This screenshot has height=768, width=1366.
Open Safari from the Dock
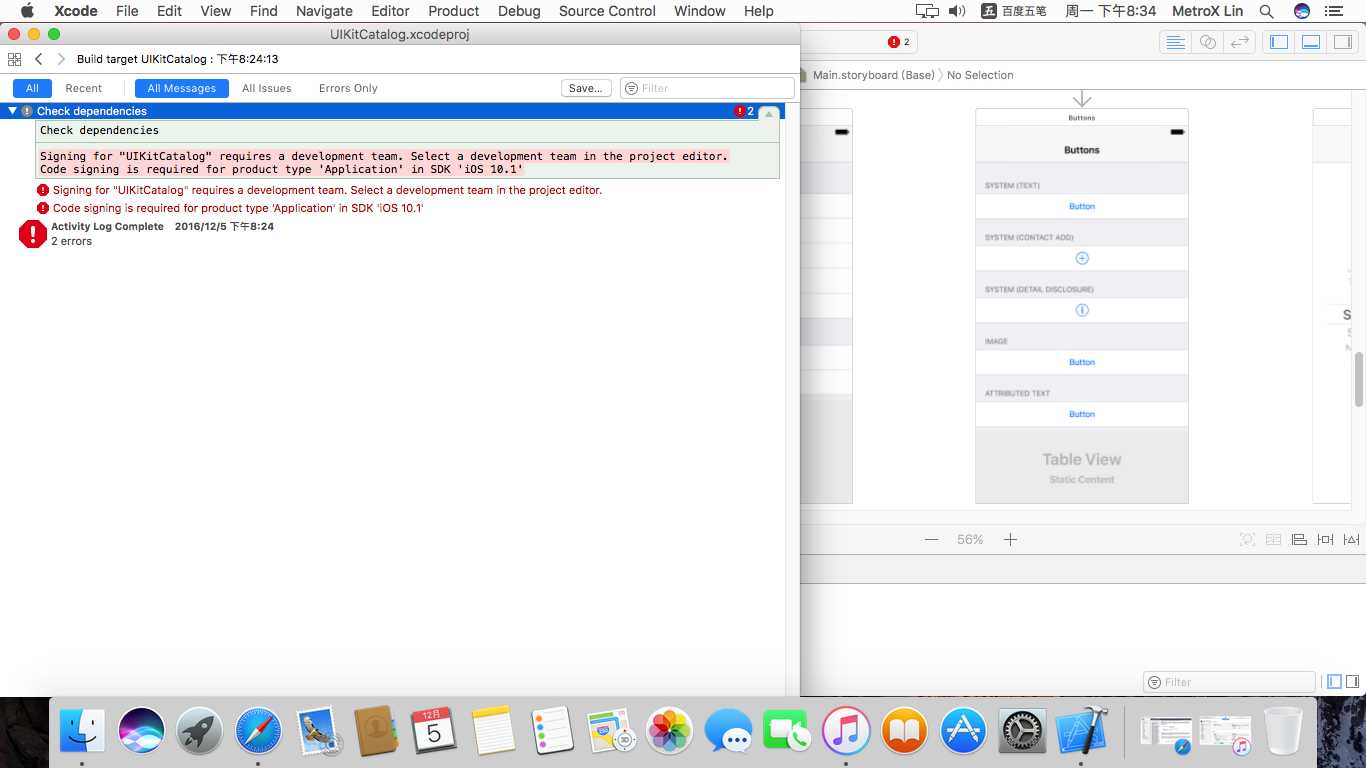tap(258, 731)
